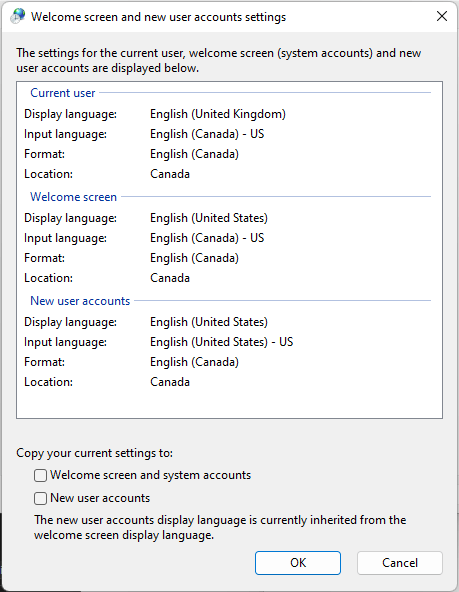Image resolution: width=459 pixels, height=592 pixels.
Task: Click the English (United Kingdom) display language value
Action: coord(218,114)
